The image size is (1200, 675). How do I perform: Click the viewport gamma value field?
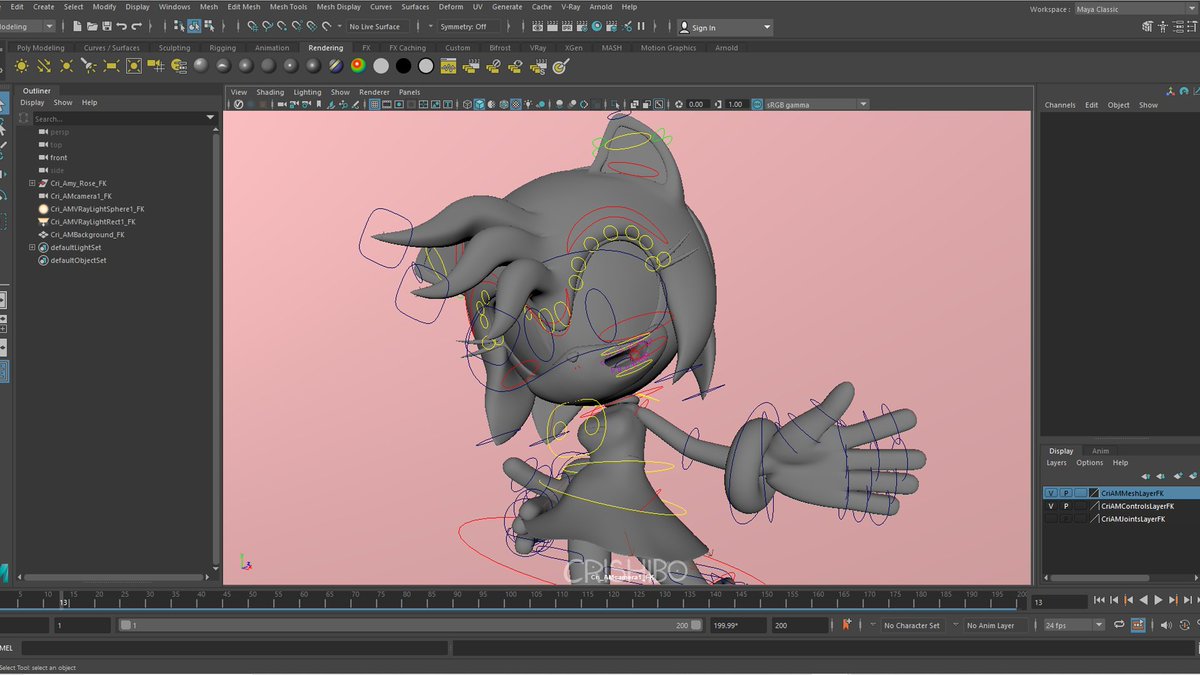click(735, 104)
